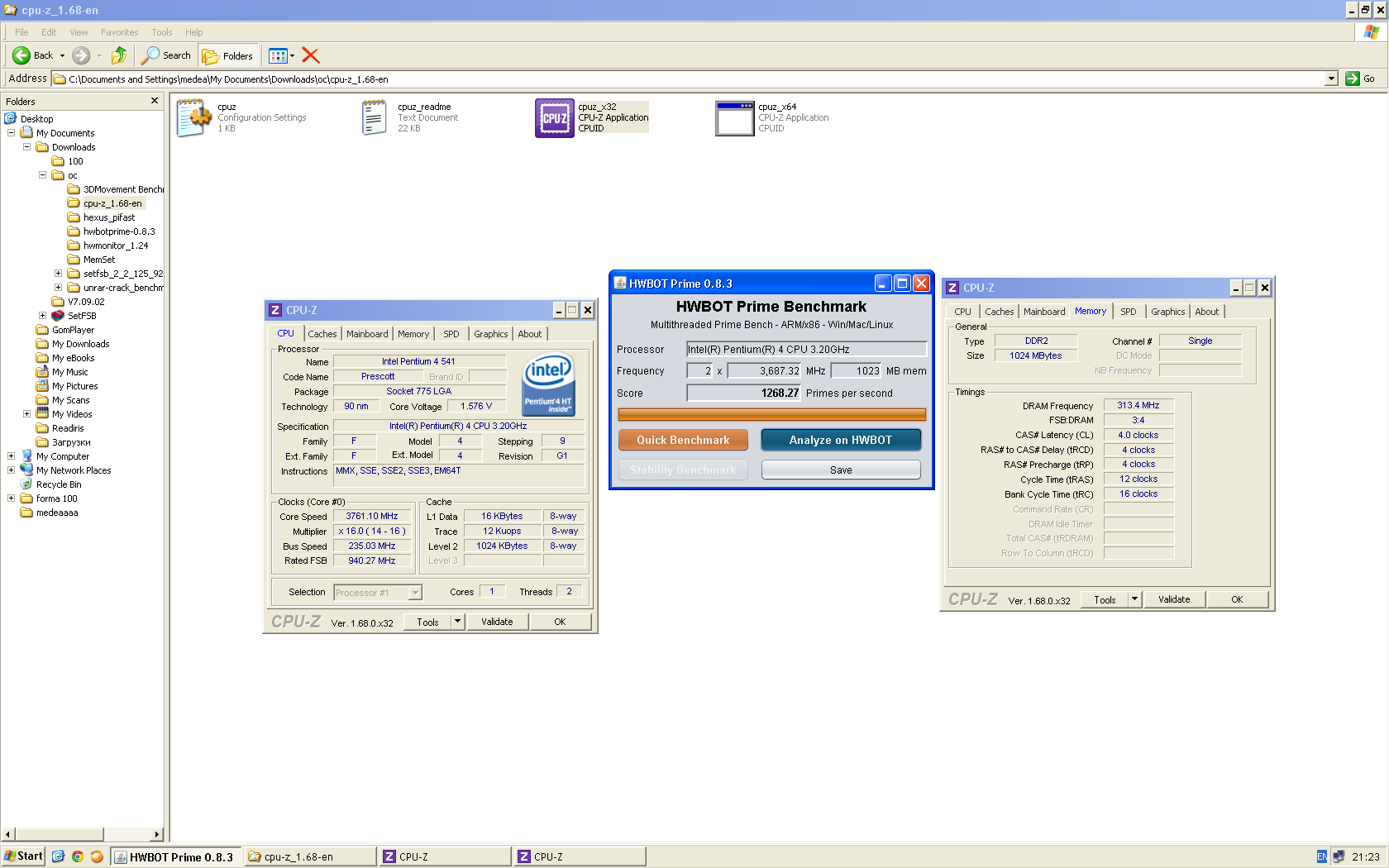Click the Score 1268.27 field
1389x868 pixels.
[744, 393]
